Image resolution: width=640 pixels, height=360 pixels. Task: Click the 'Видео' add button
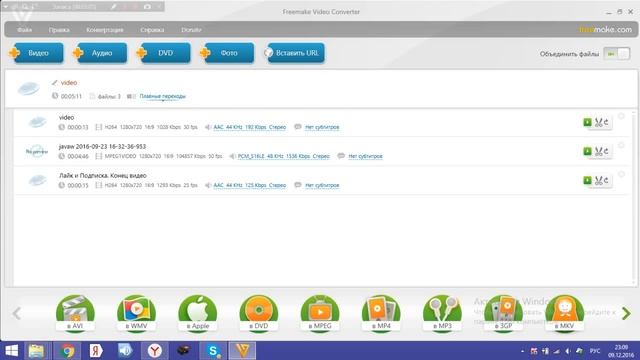pyautogui.click(x=36, y=53)
